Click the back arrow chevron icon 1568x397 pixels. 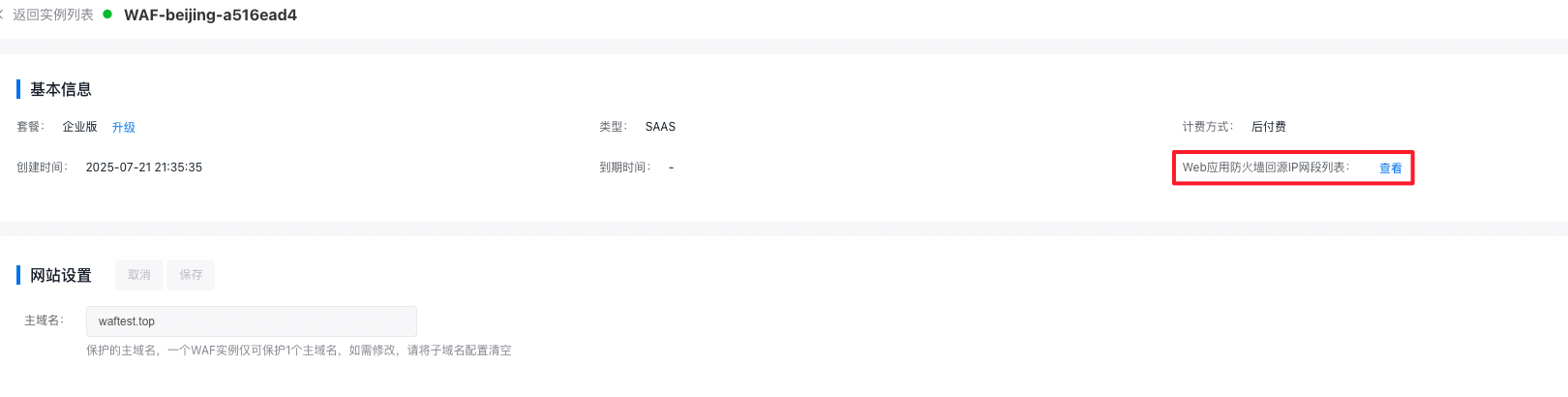(2, 15)
